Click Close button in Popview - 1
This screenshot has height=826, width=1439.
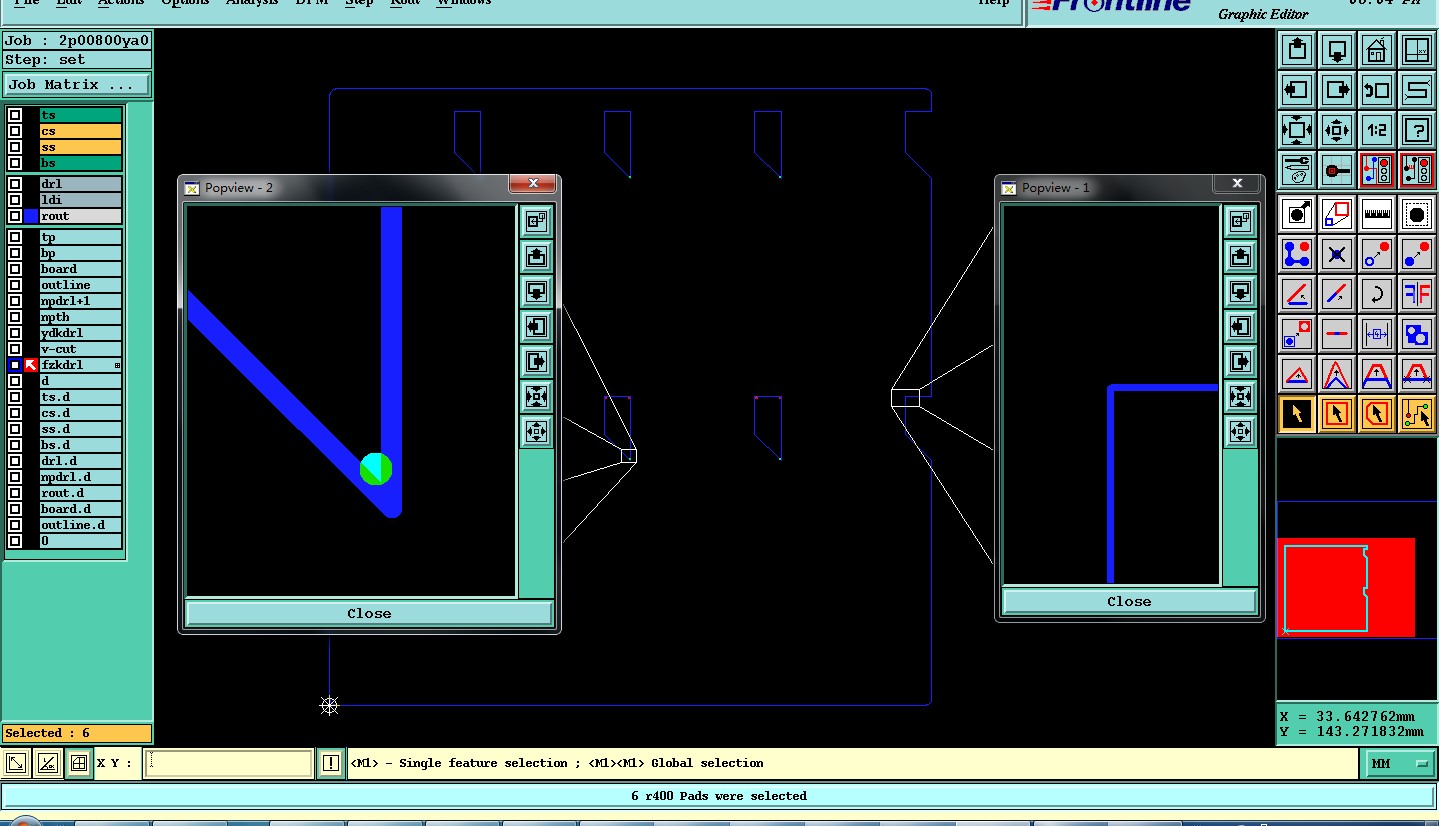(x=1129, y=601)
